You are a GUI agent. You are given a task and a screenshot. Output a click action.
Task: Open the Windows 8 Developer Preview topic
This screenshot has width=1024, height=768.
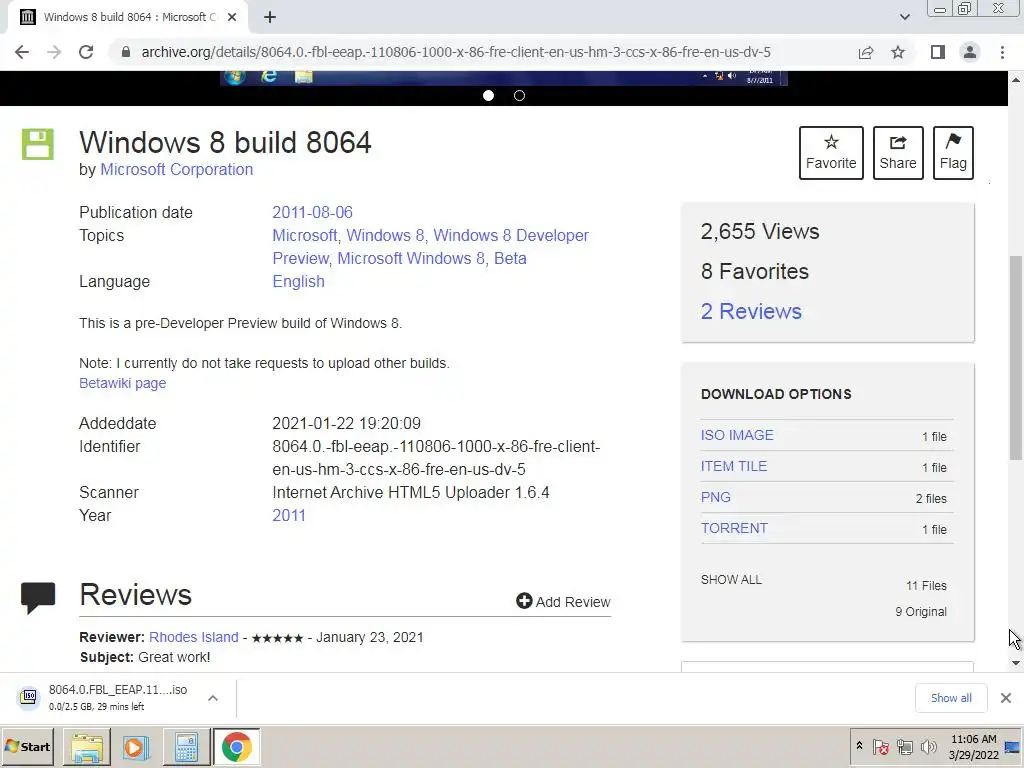coord(431,247)
